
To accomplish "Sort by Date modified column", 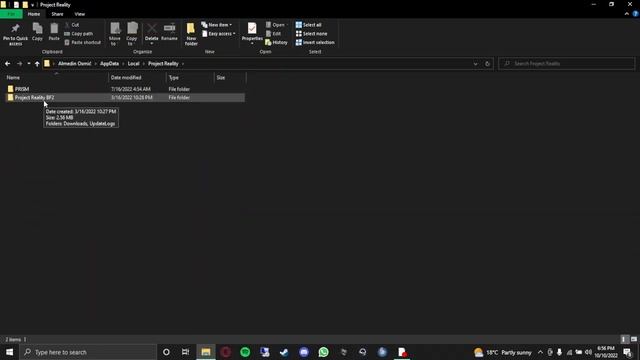I will [137, 78].
